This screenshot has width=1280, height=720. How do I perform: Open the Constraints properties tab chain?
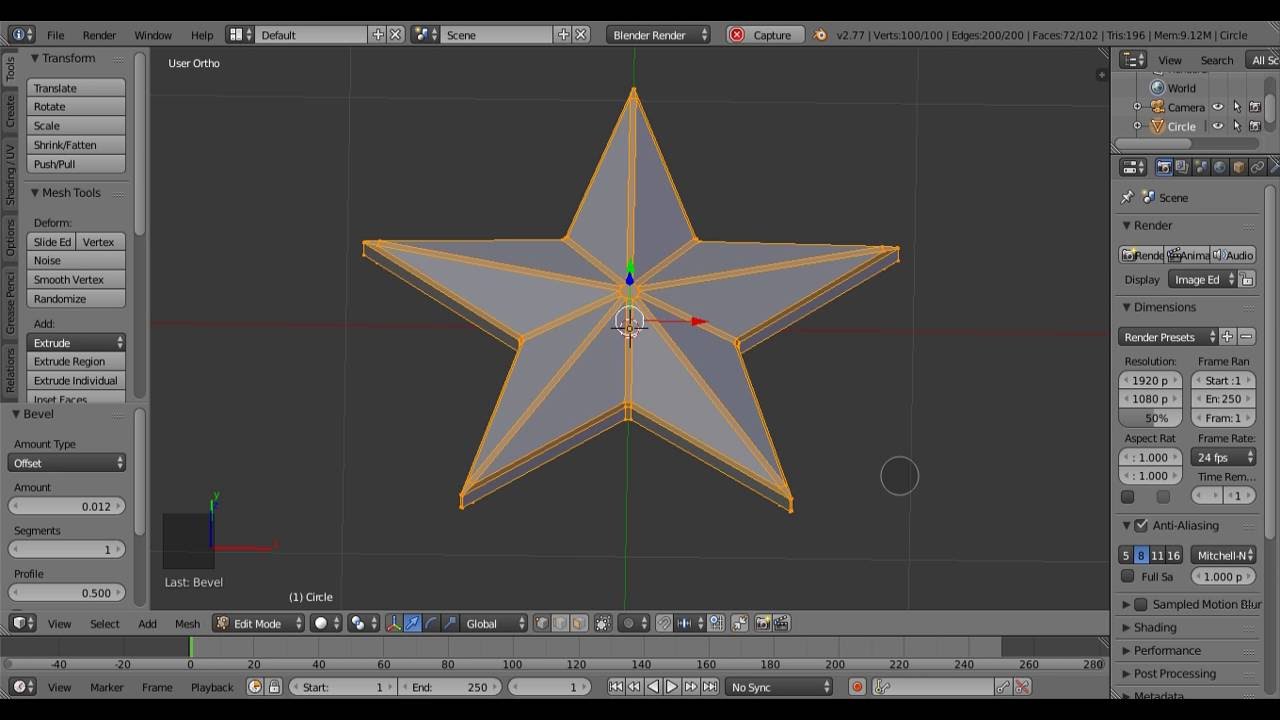coord(1258,167)
